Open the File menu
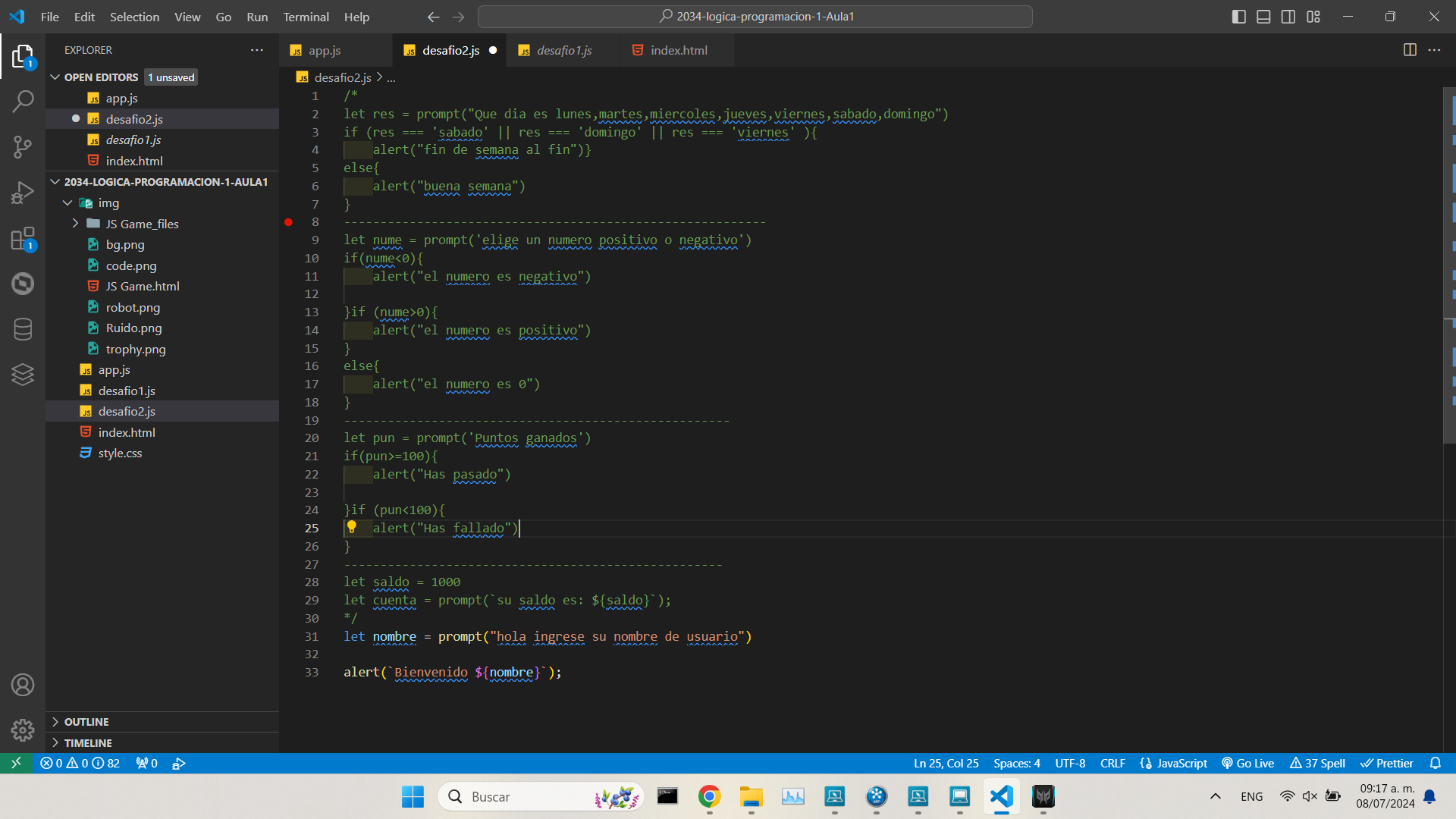The height and width of the screenshot is (819, 1456). 50,17
